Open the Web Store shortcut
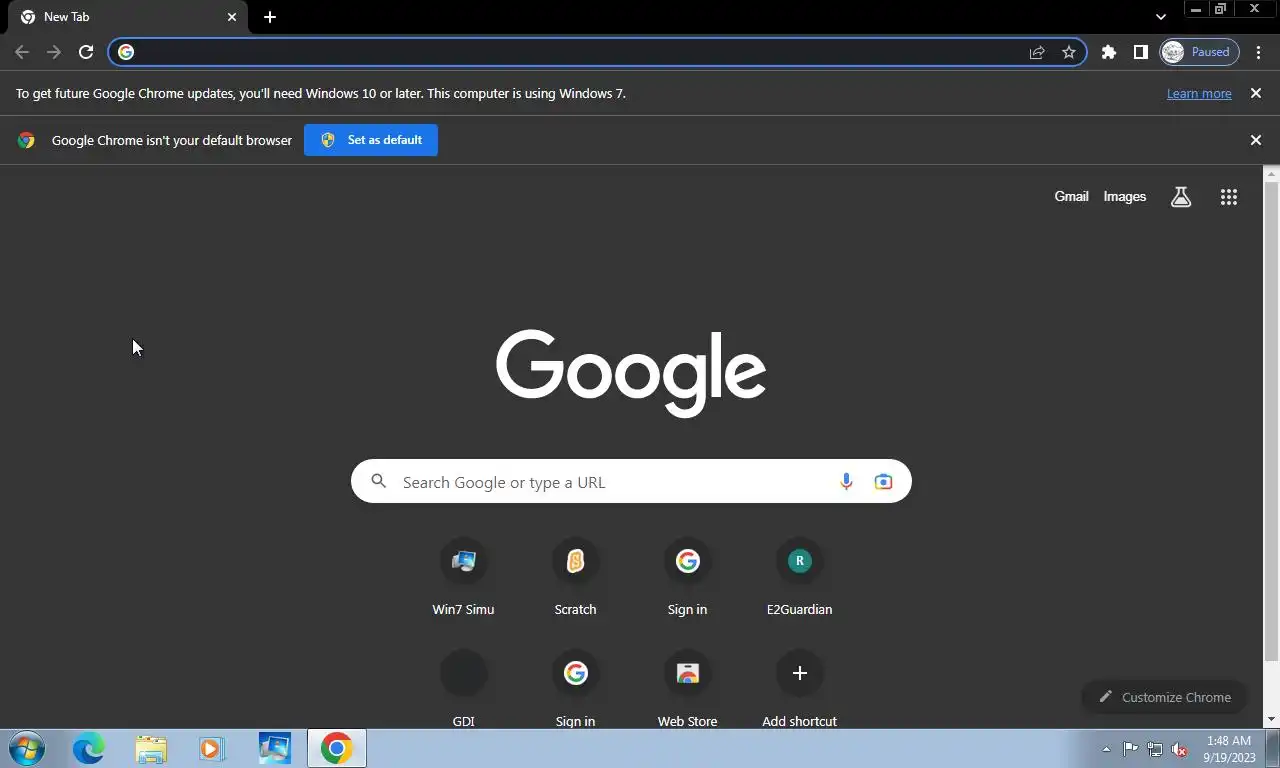Viewport: 1280px width, 768px height. (687, 688)
